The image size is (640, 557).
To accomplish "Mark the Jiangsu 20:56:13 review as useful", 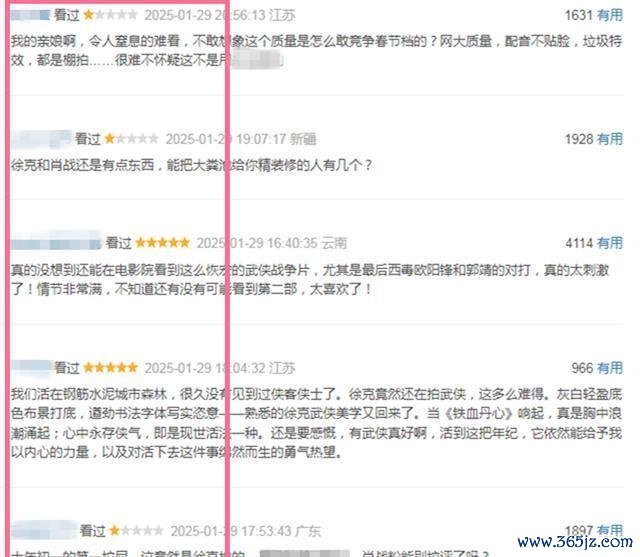I will [610, 15].
